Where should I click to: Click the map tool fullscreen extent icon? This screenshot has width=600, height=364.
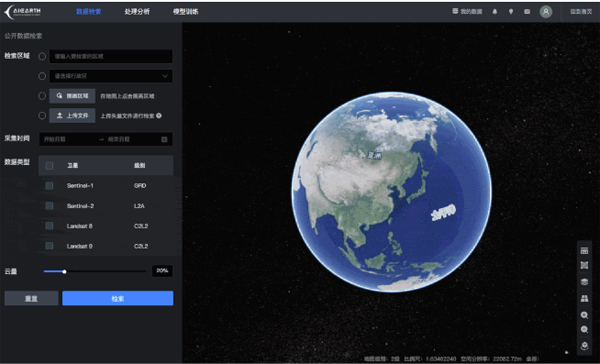pos(584,265)
